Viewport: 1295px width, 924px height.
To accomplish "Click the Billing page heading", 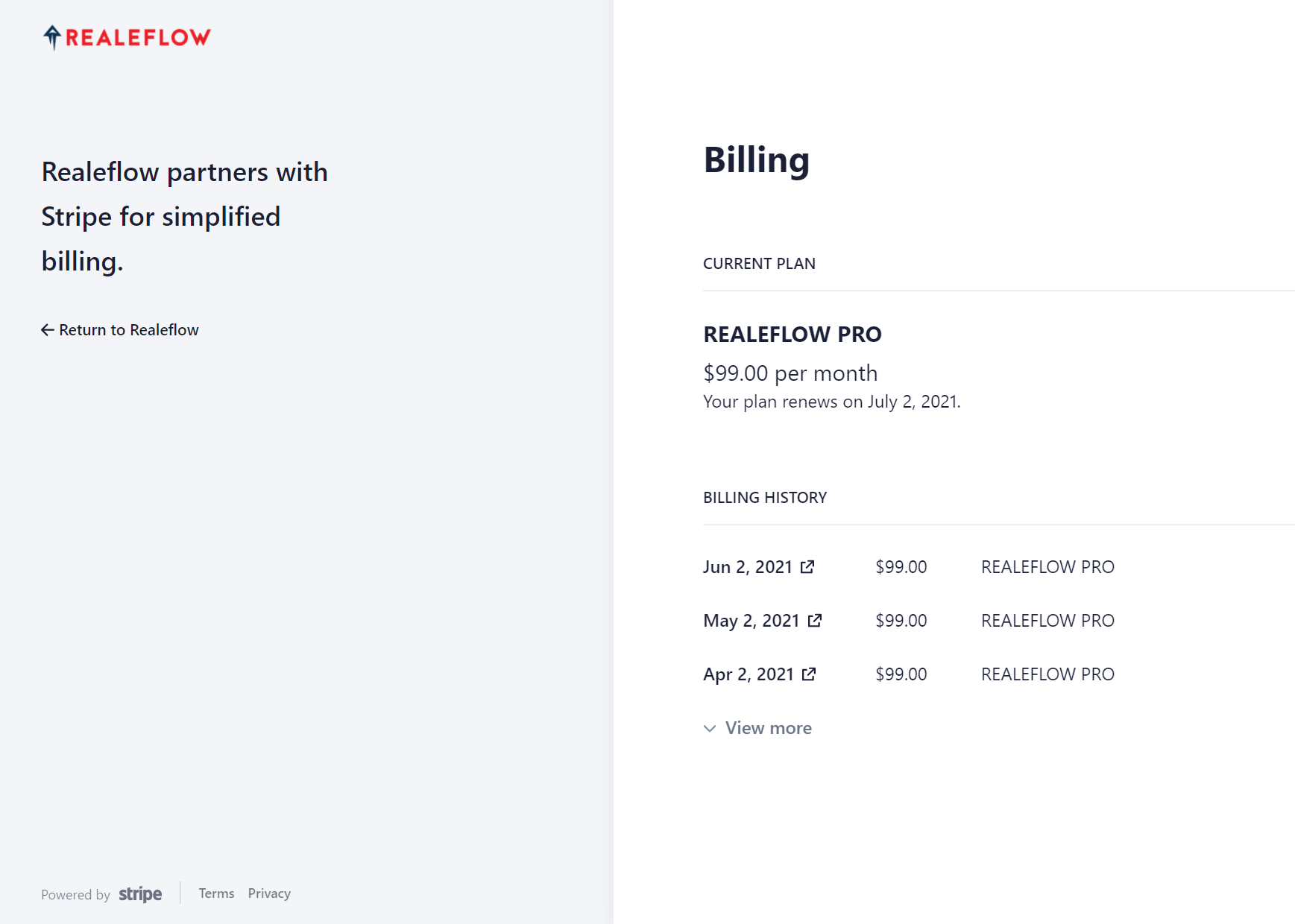I will pyautogui.click(x=756, y=160).
